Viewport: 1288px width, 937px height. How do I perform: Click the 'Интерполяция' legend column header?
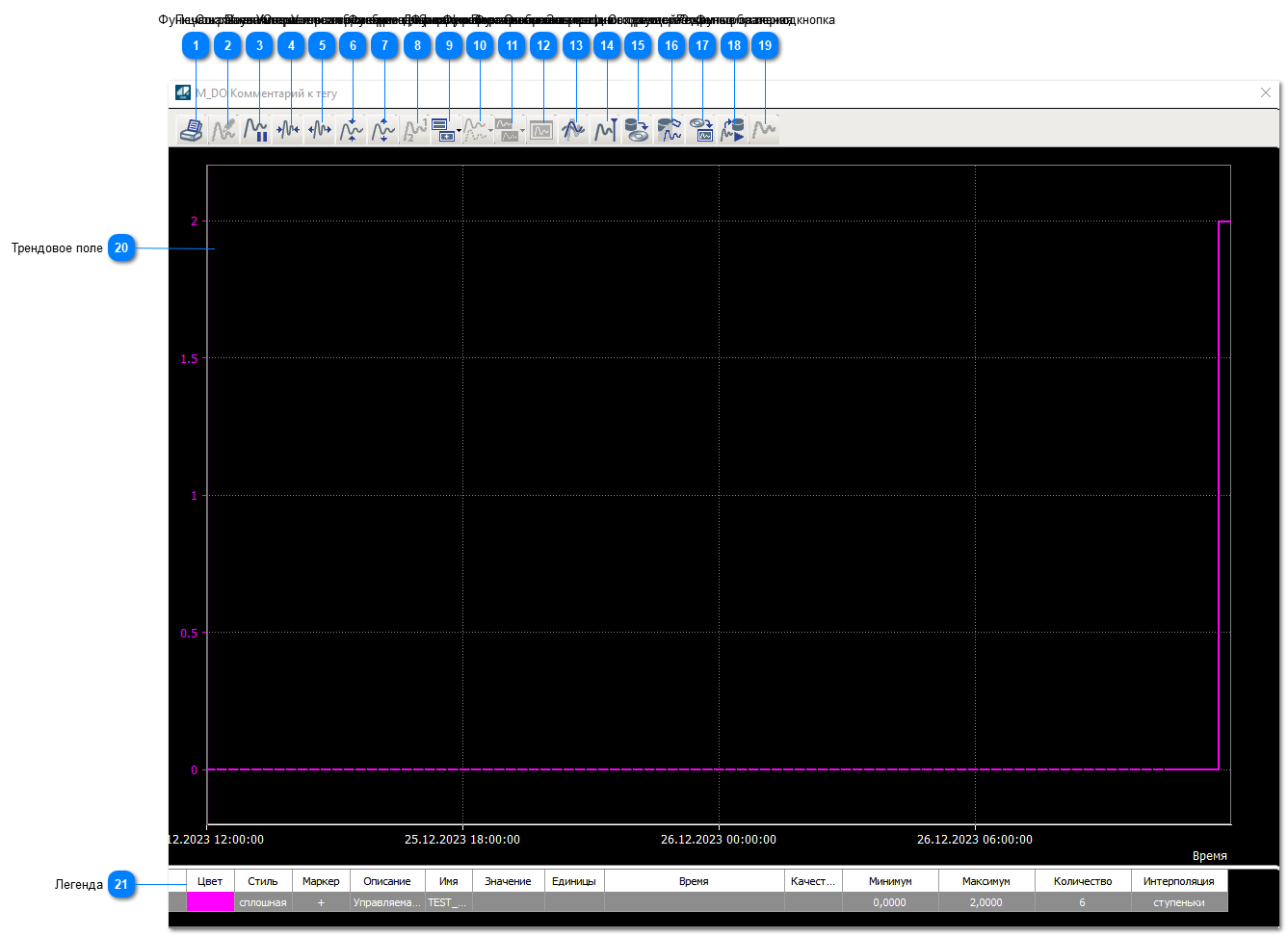pyautogui.click(x=1179, y=881)
